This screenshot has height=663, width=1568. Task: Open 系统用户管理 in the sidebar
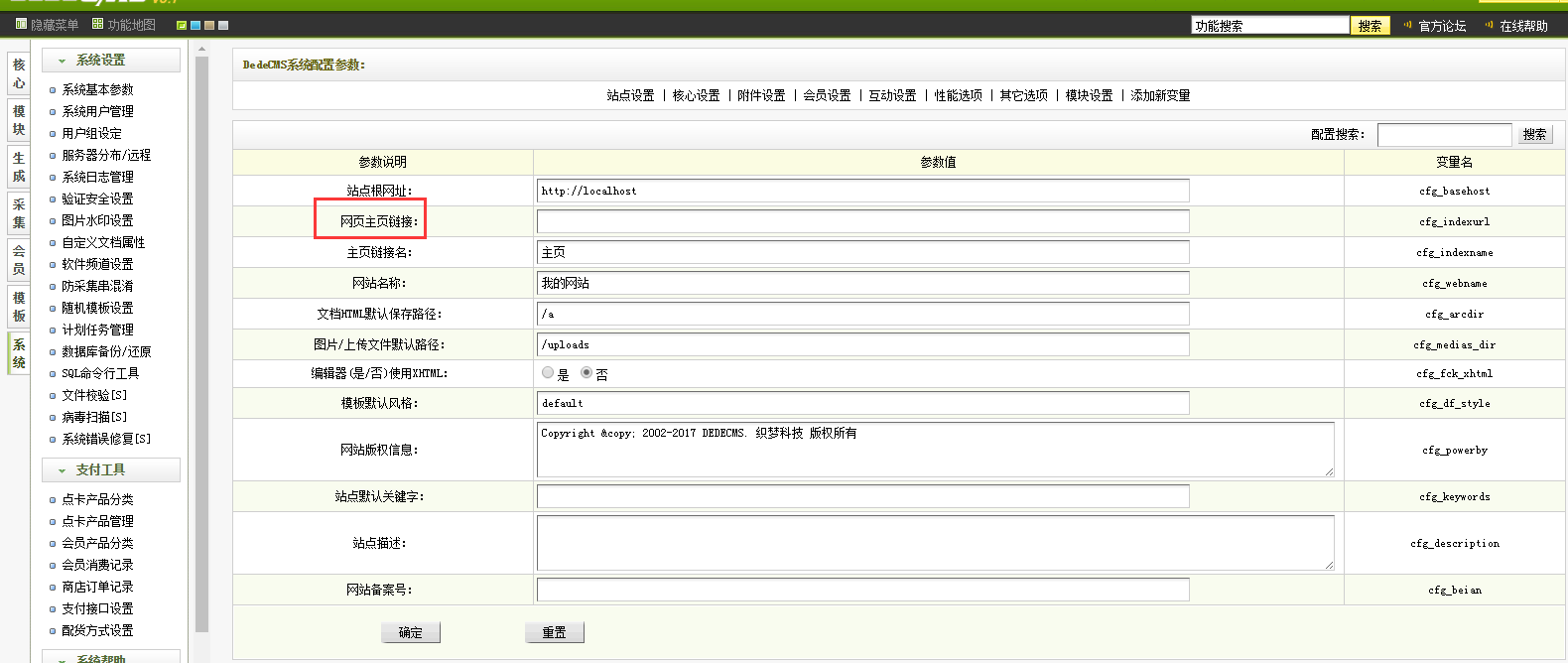[x=97, y=111]
